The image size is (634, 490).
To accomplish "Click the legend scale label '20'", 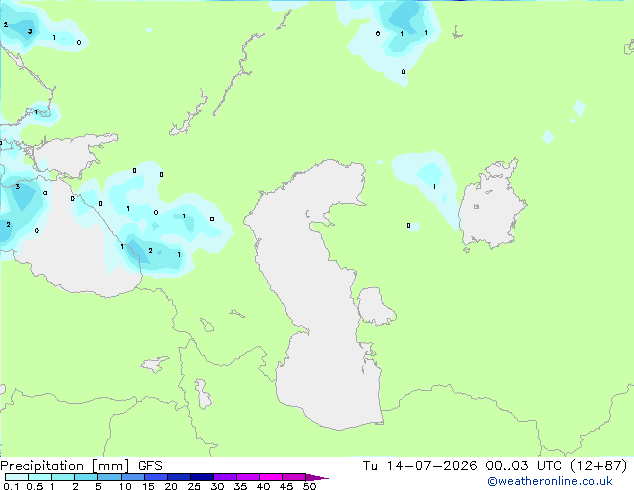I will point(171,486).
